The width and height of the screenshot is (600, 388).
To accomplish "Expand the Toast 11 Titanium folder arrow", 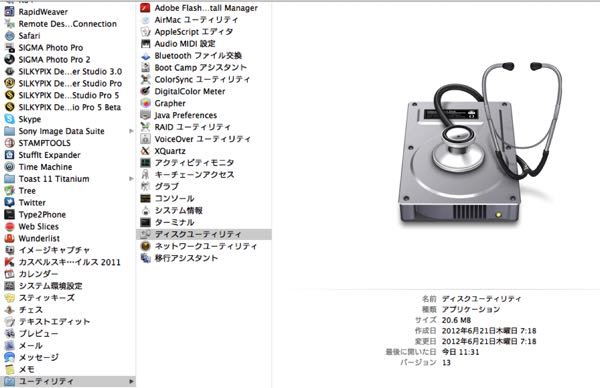I will pyautogui.click(x=131, y=179).
